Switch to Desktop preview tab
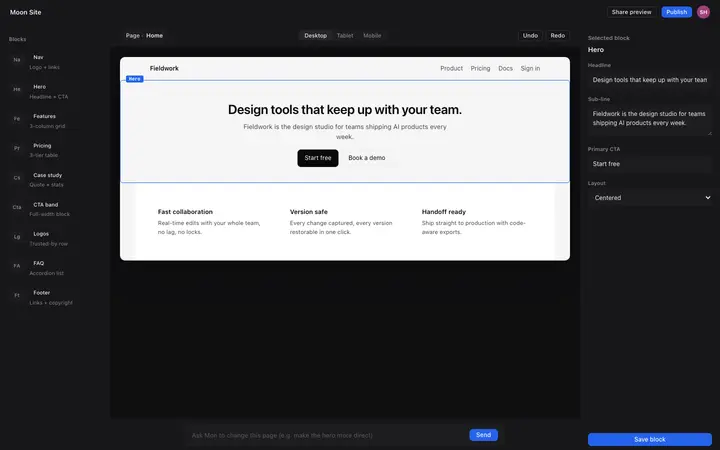The width and height of the screenshot is (720, 450). [x=315, y=35]
